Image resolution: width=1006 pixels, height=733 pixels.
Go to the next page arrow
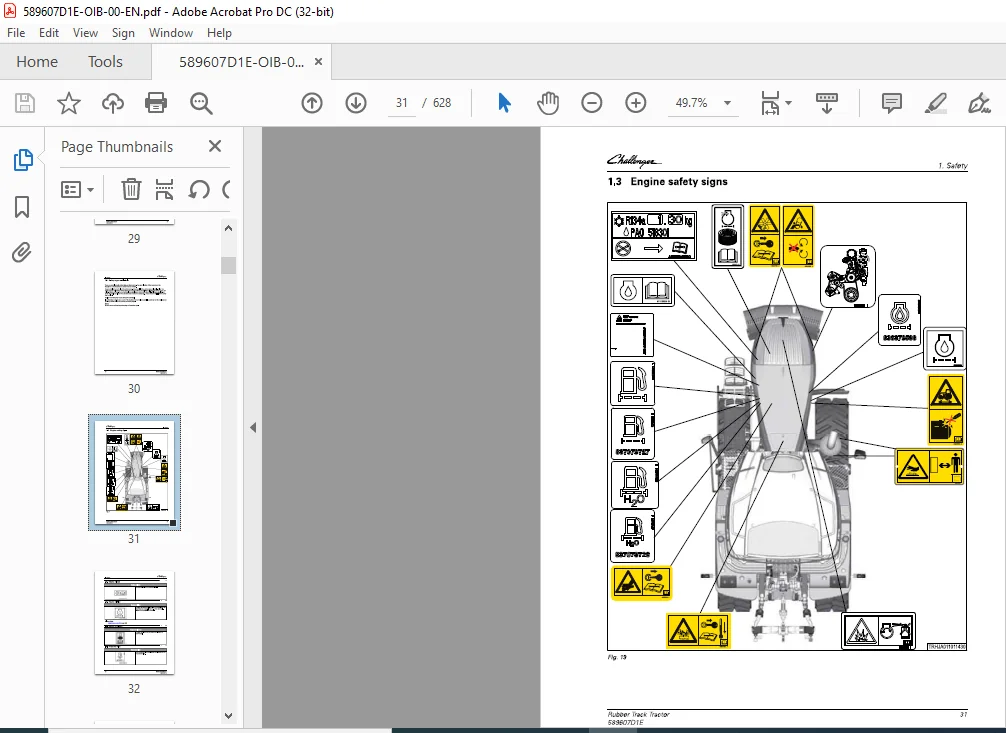tap(356, 103)
